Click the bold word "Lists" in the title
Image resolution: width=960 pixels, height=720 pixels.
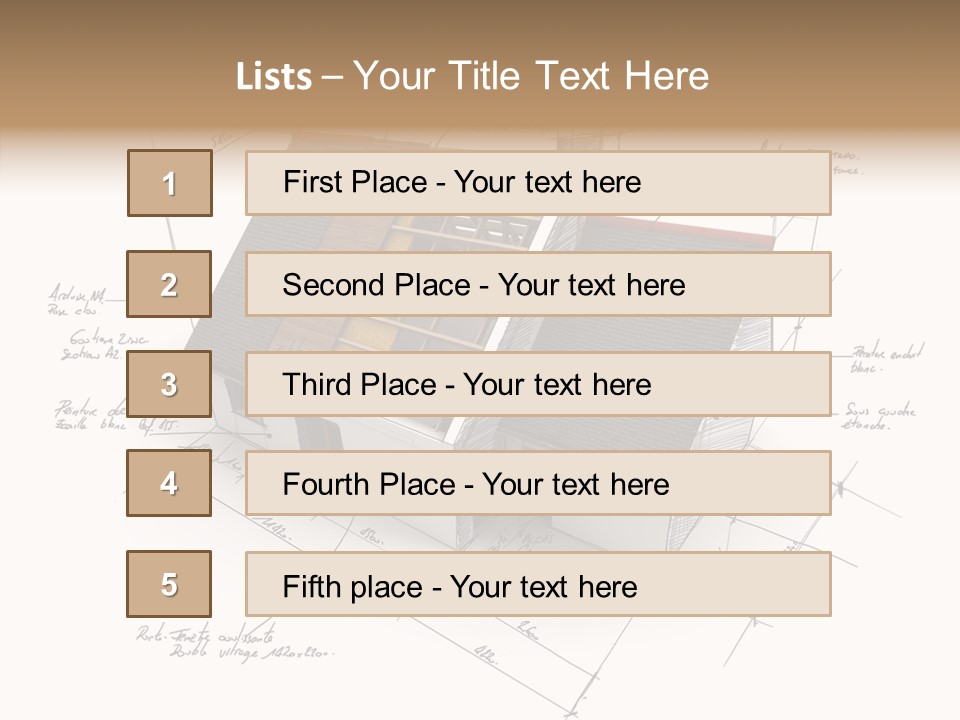[x=274, y=77]
